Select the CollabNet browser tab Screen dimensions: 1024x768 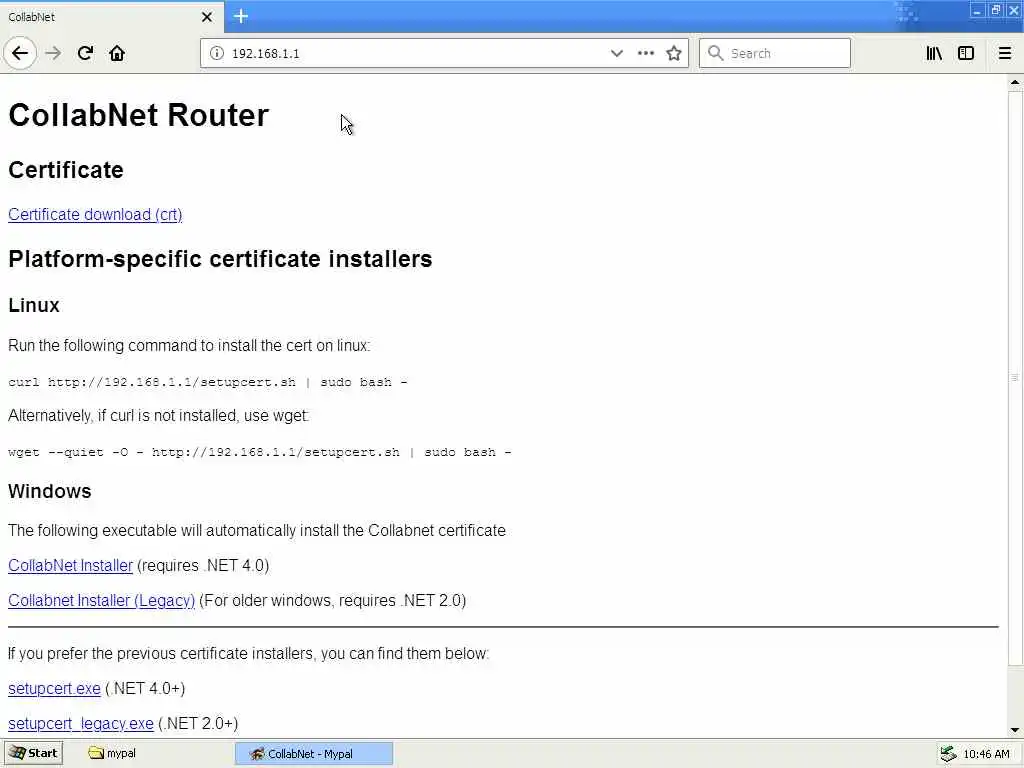[112, 17]
